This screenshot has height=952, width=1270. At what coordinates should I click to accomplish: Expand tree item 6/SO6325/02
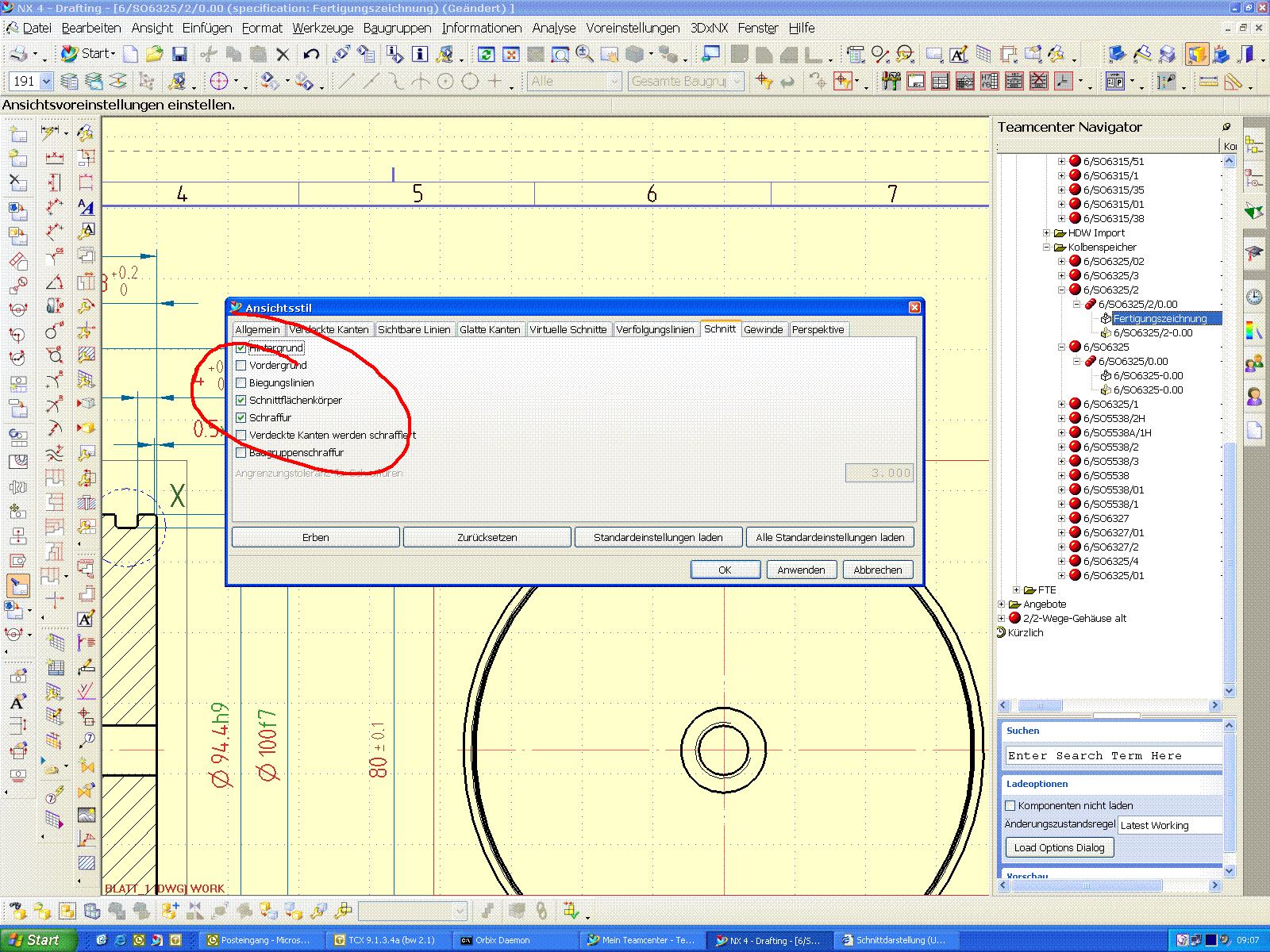pos(1062,262)
